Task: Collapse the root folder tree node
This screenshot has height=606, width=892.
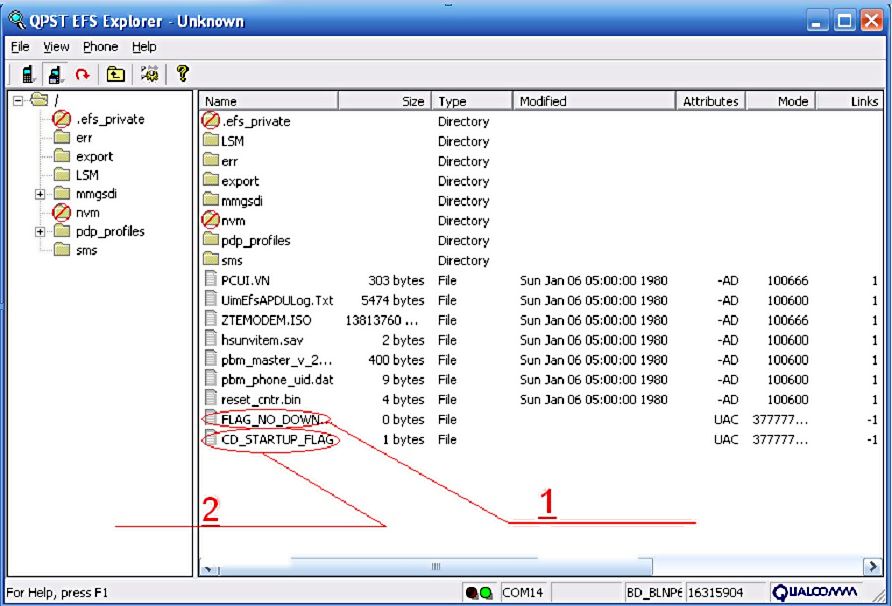Action: pyautogui.click(x=18, y=101)
